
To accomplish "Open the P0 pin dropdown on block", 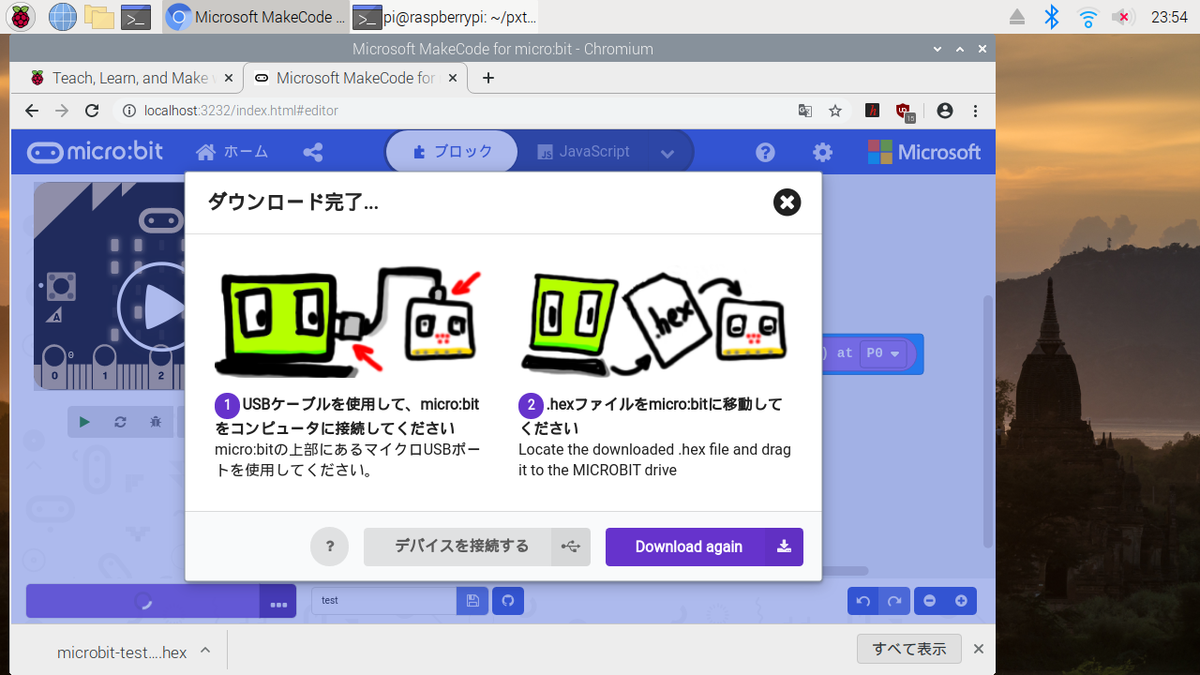I will (x=883, y=354).
